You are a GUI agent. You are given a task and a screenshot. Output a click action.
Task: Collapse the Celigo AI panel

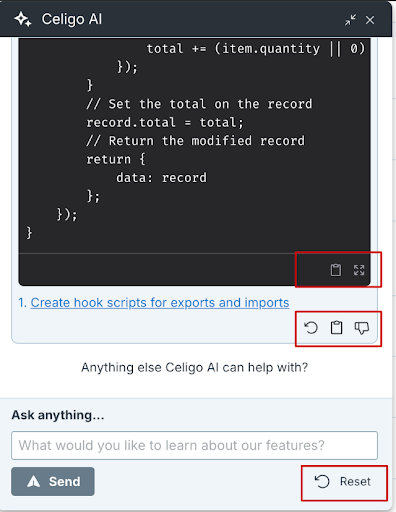pos(350,20)
